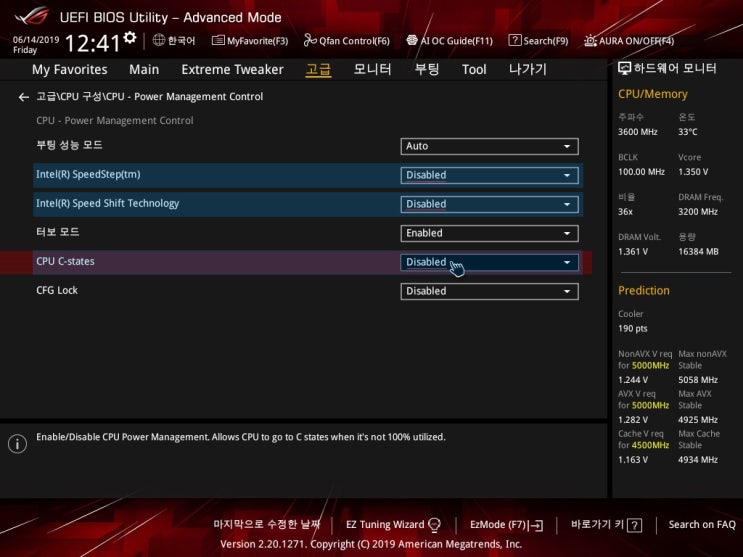
Task: Go to the 나가기 tab
Action: click(x=528, y=69)
